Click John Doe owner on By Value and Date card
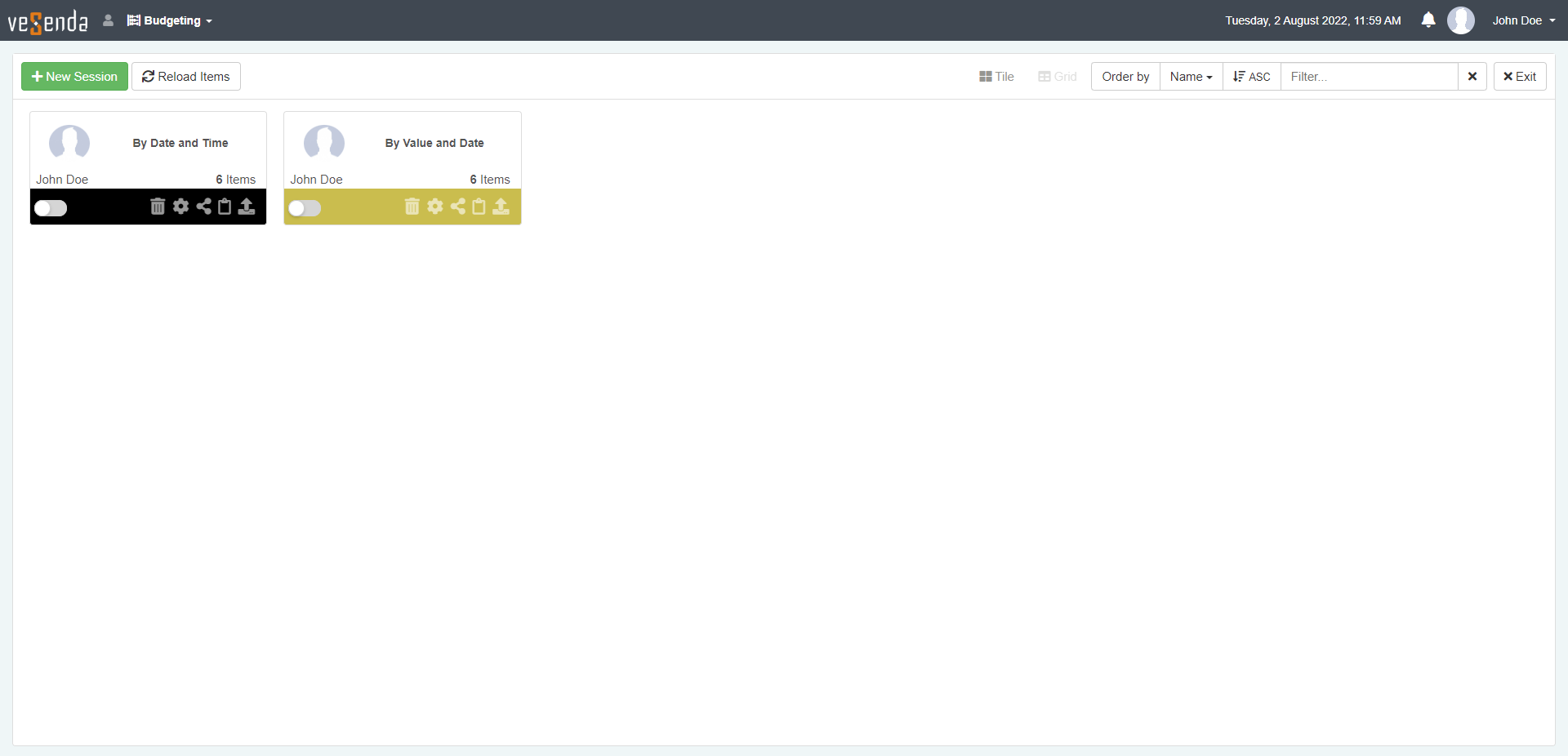This screenshot has height=756, width=1568. point(317,180)
